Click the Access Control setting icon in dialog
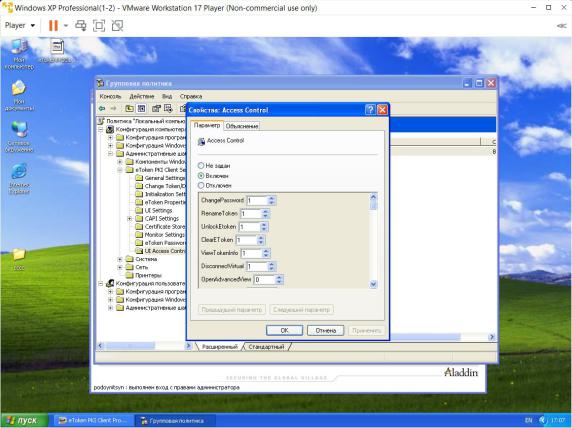 201,141
